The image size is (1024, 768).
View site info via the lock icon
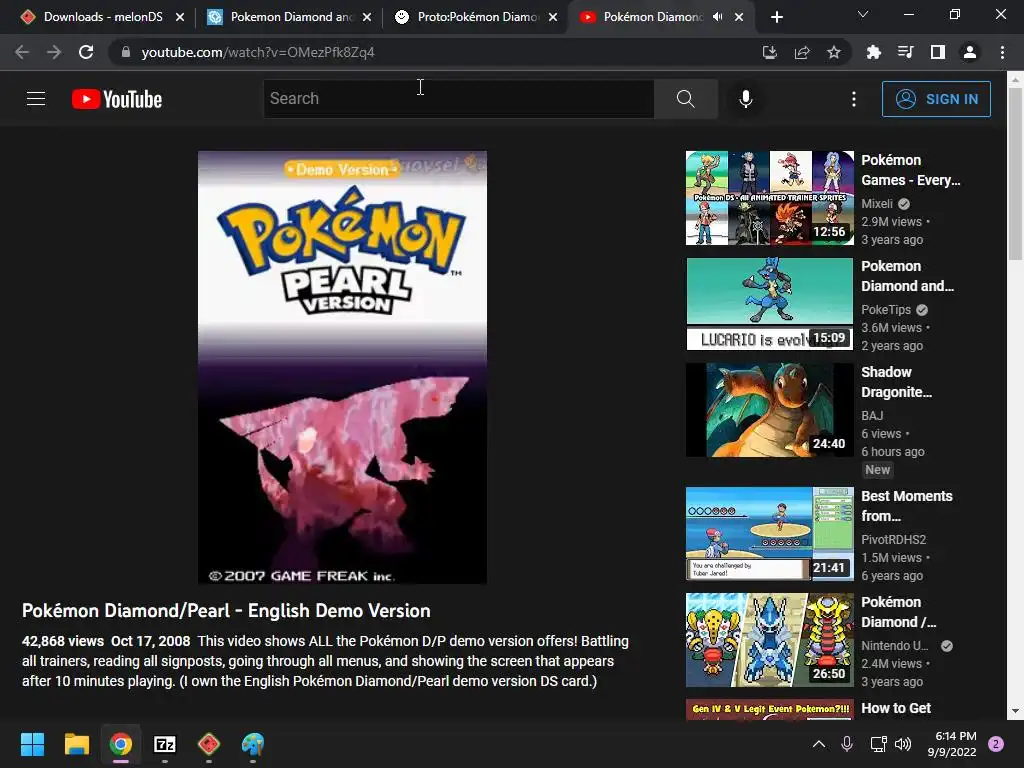125,52
